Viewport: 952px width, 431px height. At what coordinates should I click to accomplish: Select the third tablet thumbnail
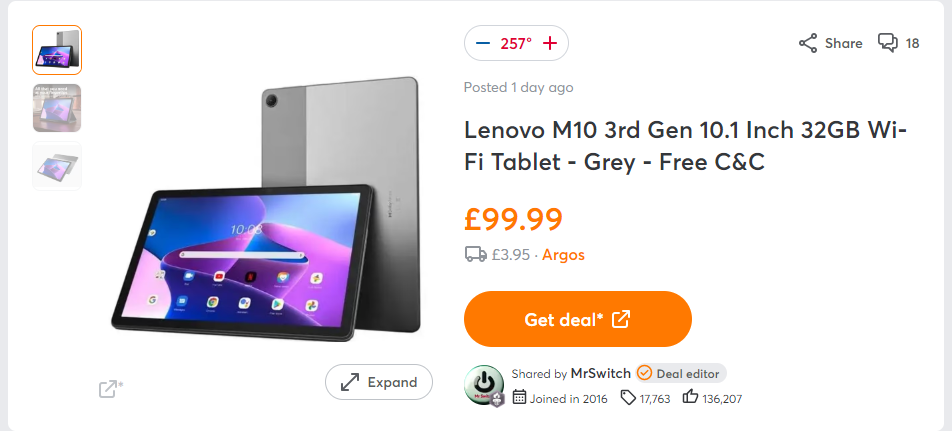[57, 166]
